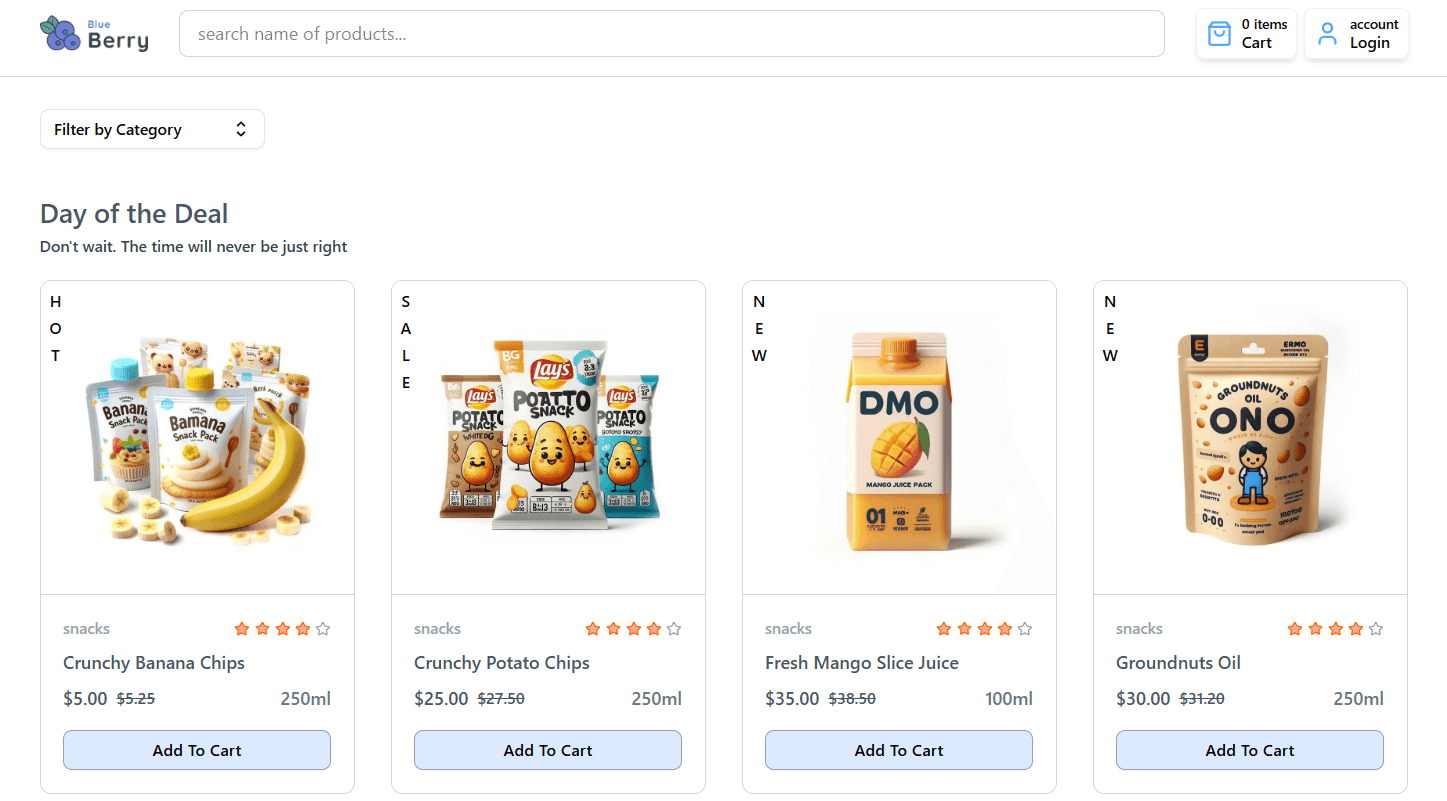
Task: Click the account icon next to Login
Action: click(1328, 33)
